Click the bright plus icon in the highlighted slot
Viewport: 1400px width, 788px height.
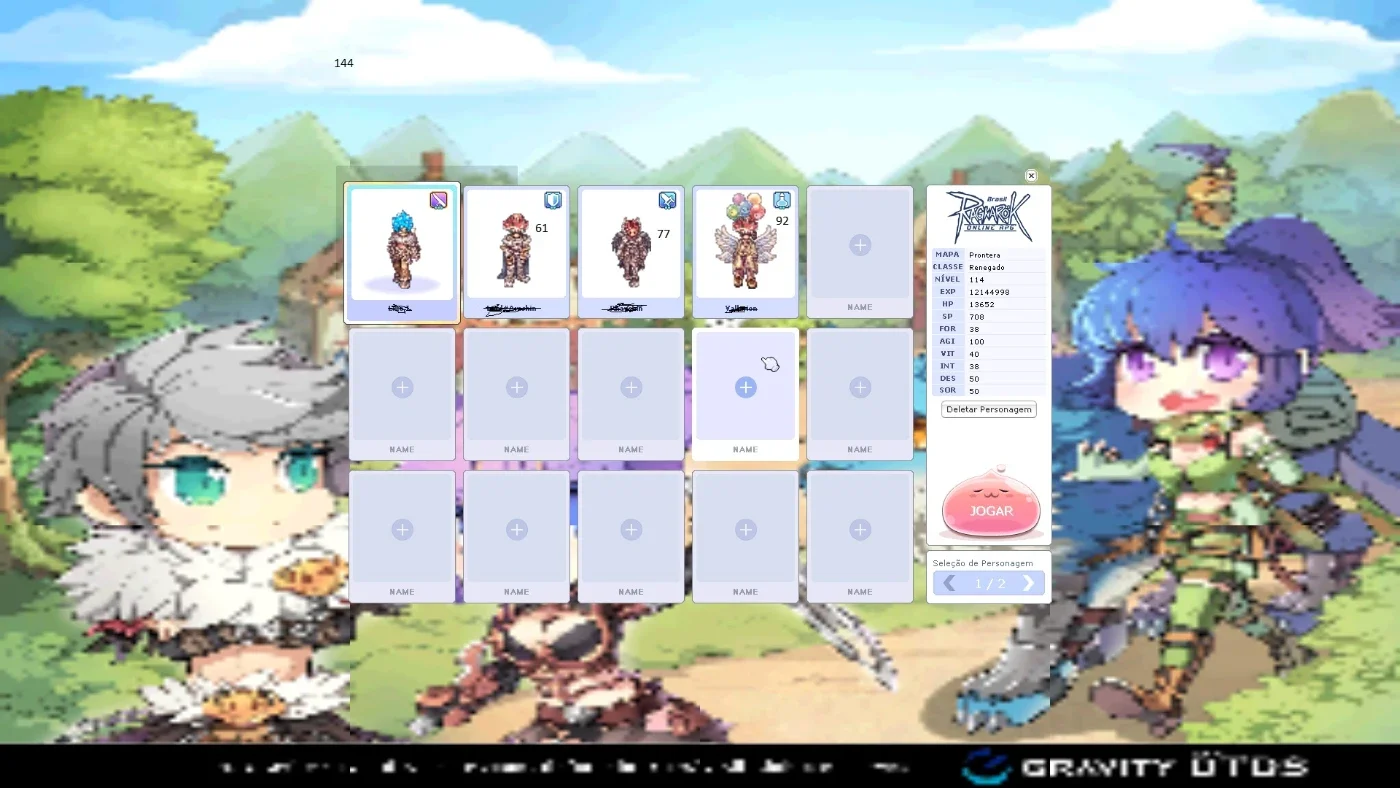pos(745,387)
